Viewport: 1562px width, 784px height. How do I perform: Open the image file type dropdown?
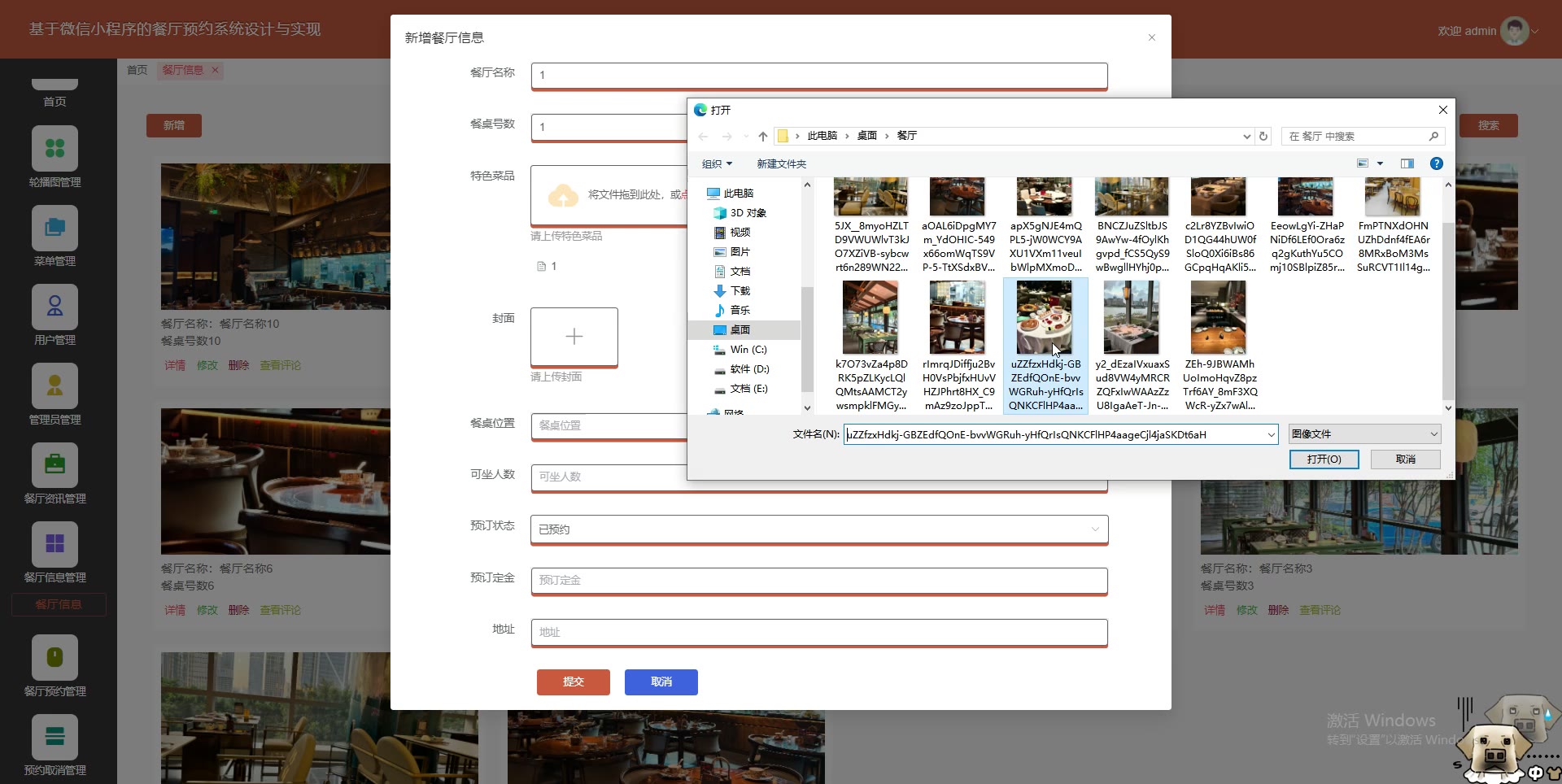[1364, 434]
